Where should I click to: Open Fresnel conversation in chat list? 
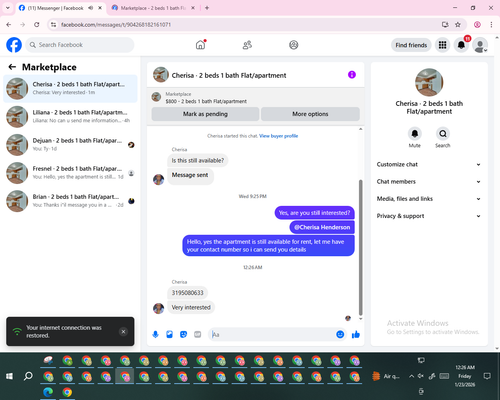[70, 173]
